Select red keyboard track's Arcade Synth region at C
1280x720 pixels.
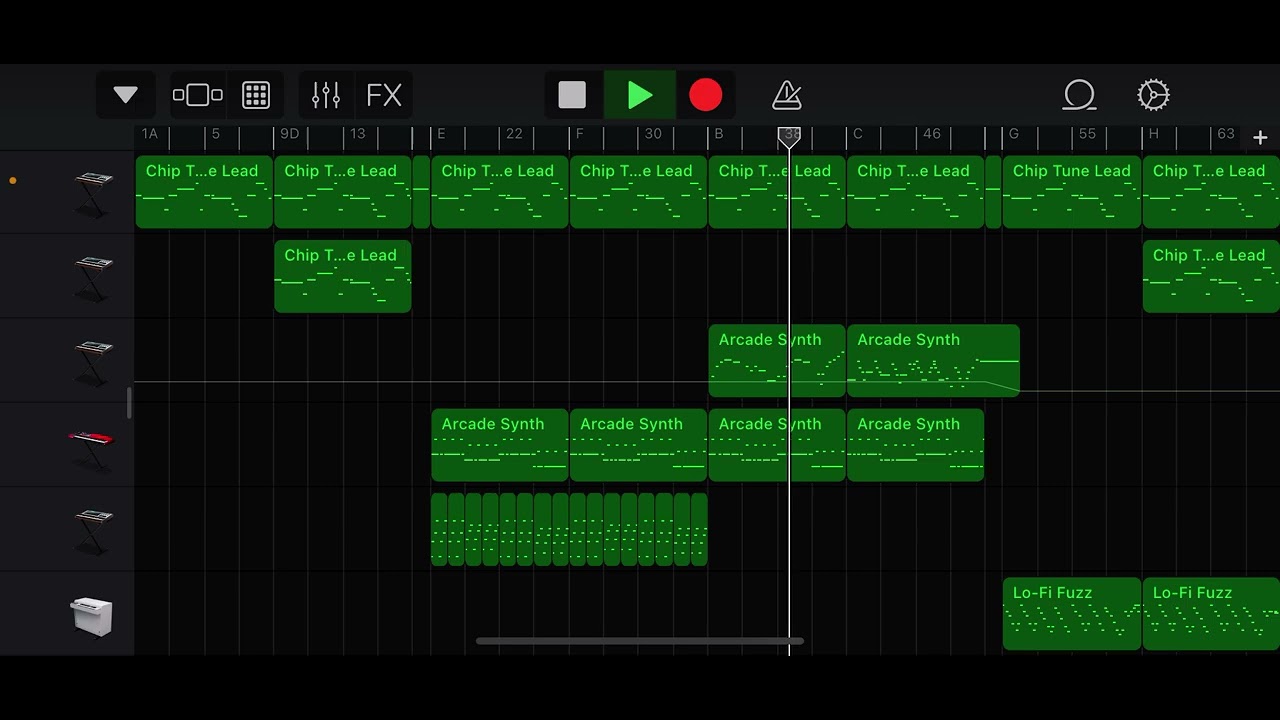[x=915, y=445]
